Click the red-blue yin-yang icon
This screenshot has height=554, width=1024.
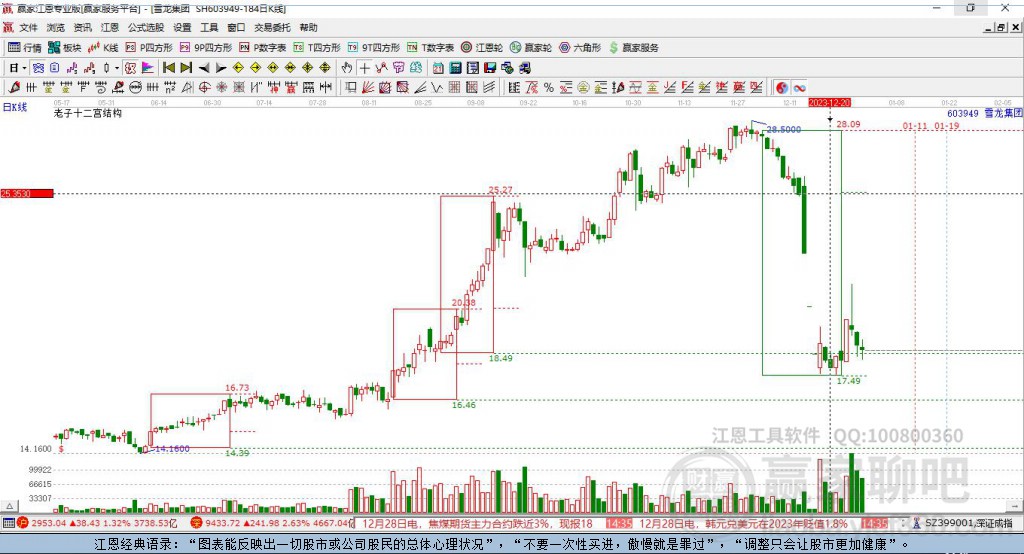click(x=782, y=88)
